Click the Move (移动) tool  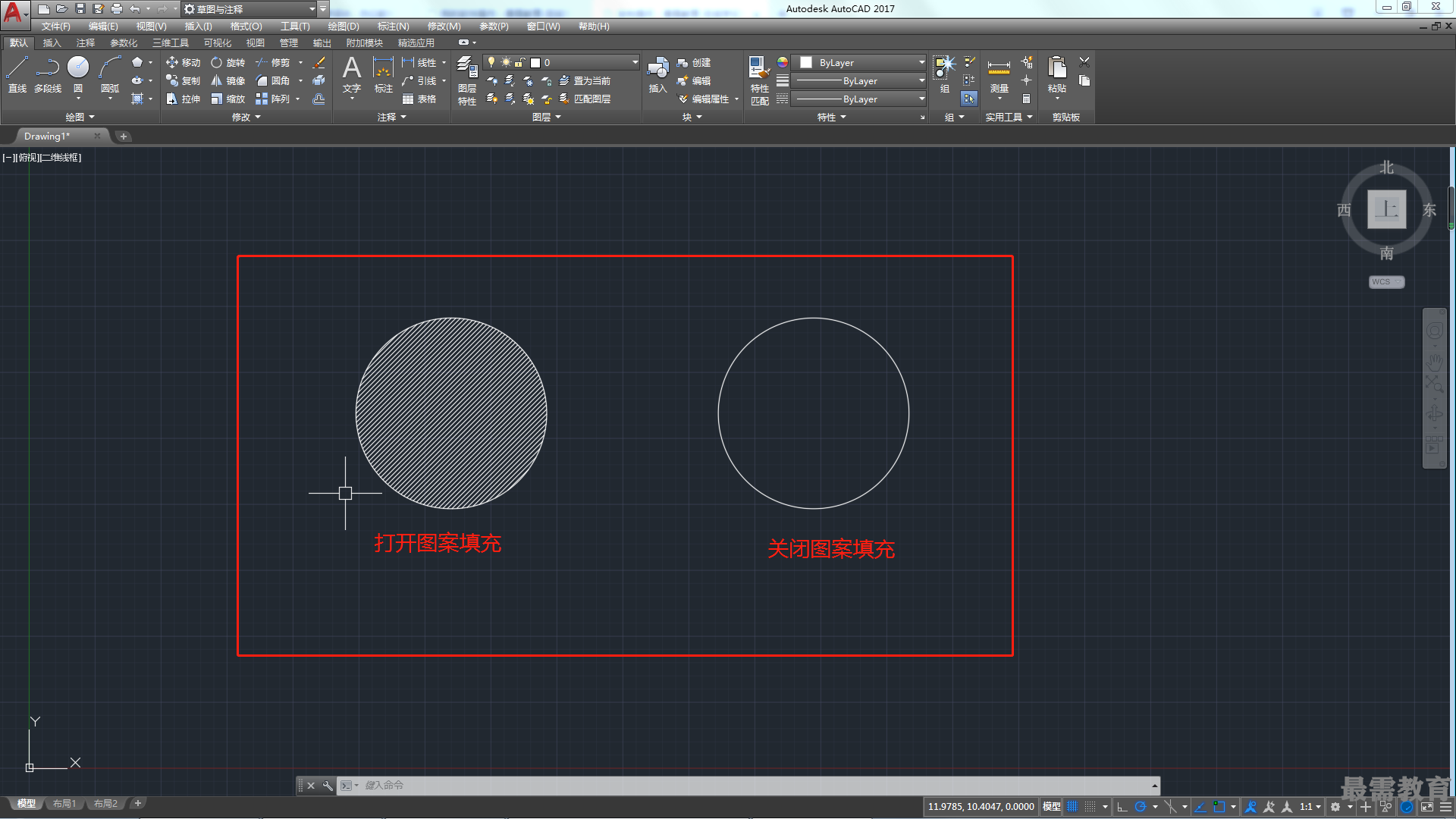(x=183, y=62)
